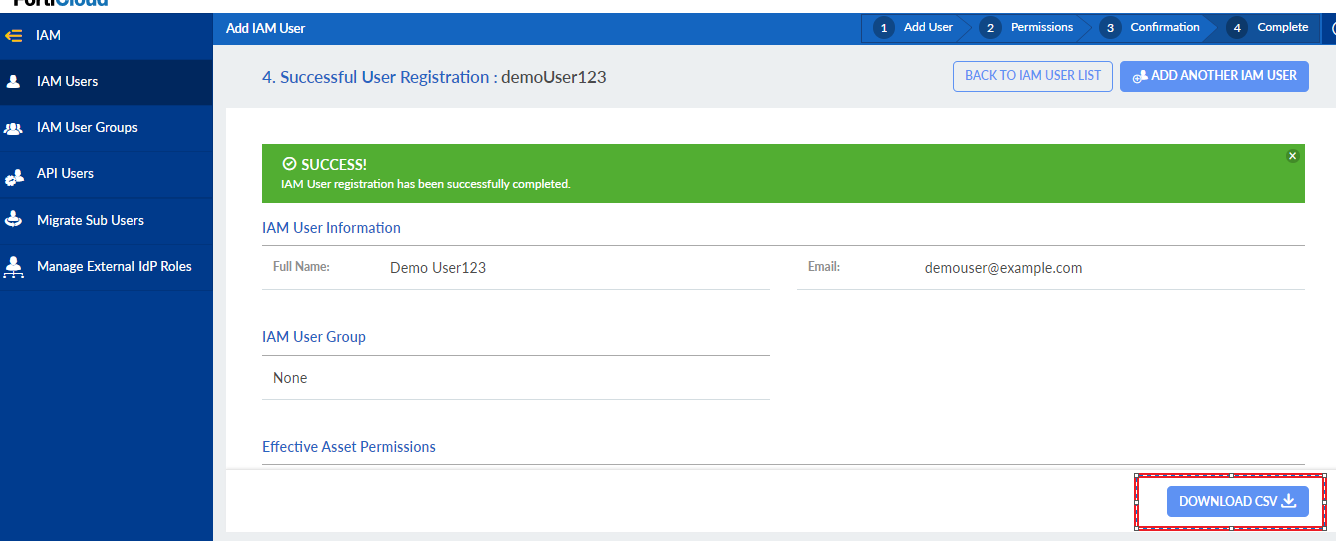Click Add Another IAM User button
This screenshot has width=1337, height=541.
pos(1214,76)
